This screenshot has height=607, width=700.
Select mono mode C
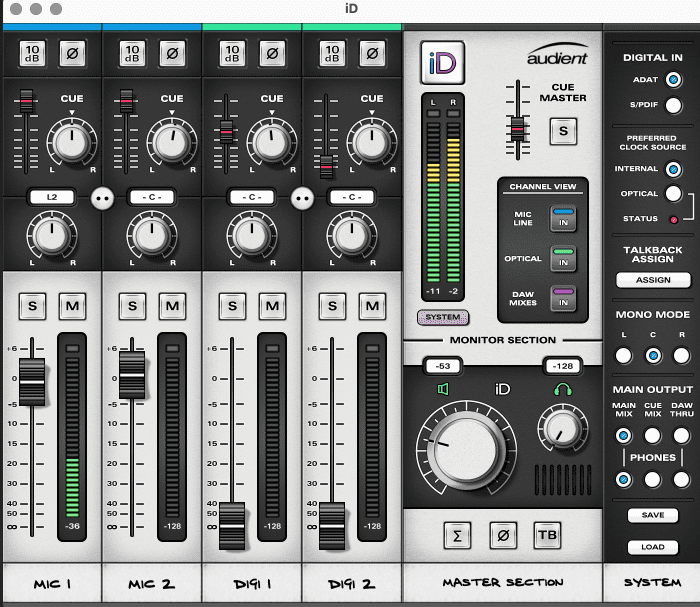[653, 356]
